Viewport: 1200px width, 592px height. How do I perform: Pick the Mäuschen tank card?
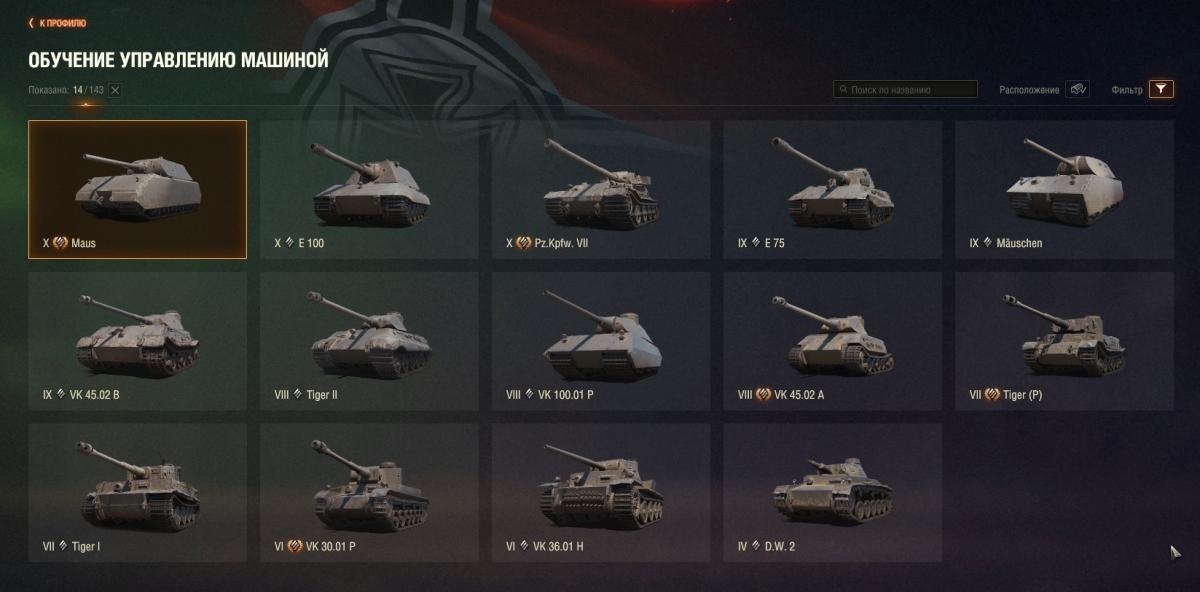click(1064, 190)
